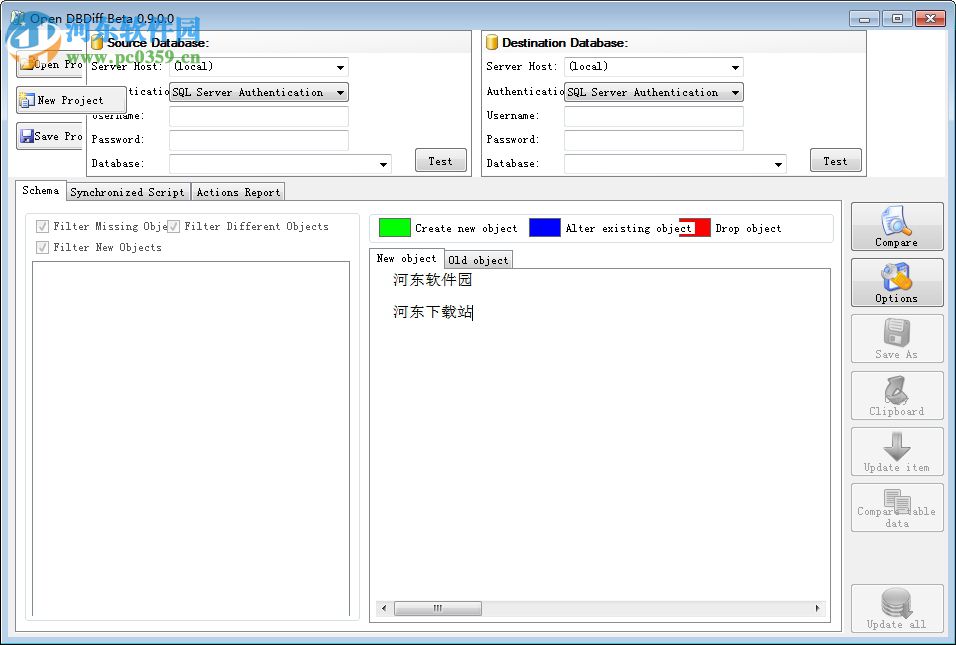Screen dimensions: 956x645
Task: Open the Destination Authentication dropdown
Action: click(737, 91)
